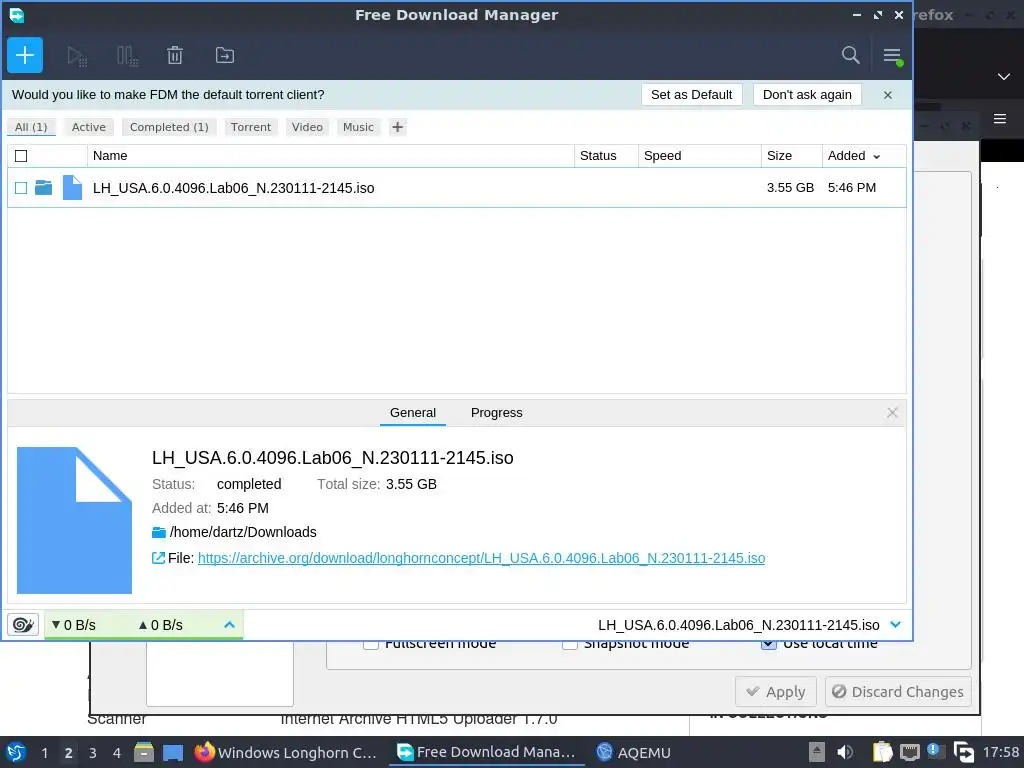Click the file icon in the LH_USA row

tap(72, 188)
